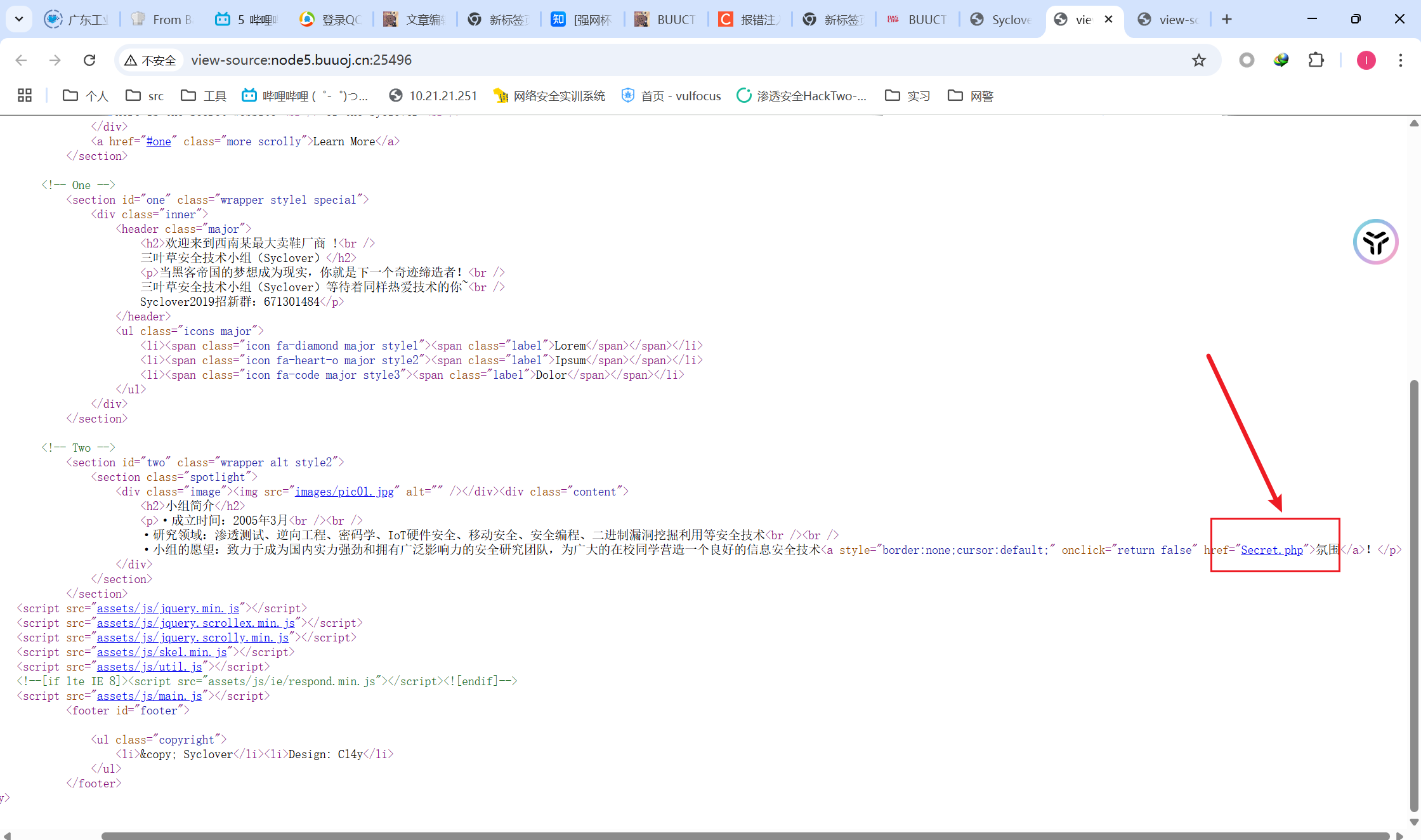Switch to the 登录QC tab
The image size is (1421, 840).
click(x=330, y=20)
